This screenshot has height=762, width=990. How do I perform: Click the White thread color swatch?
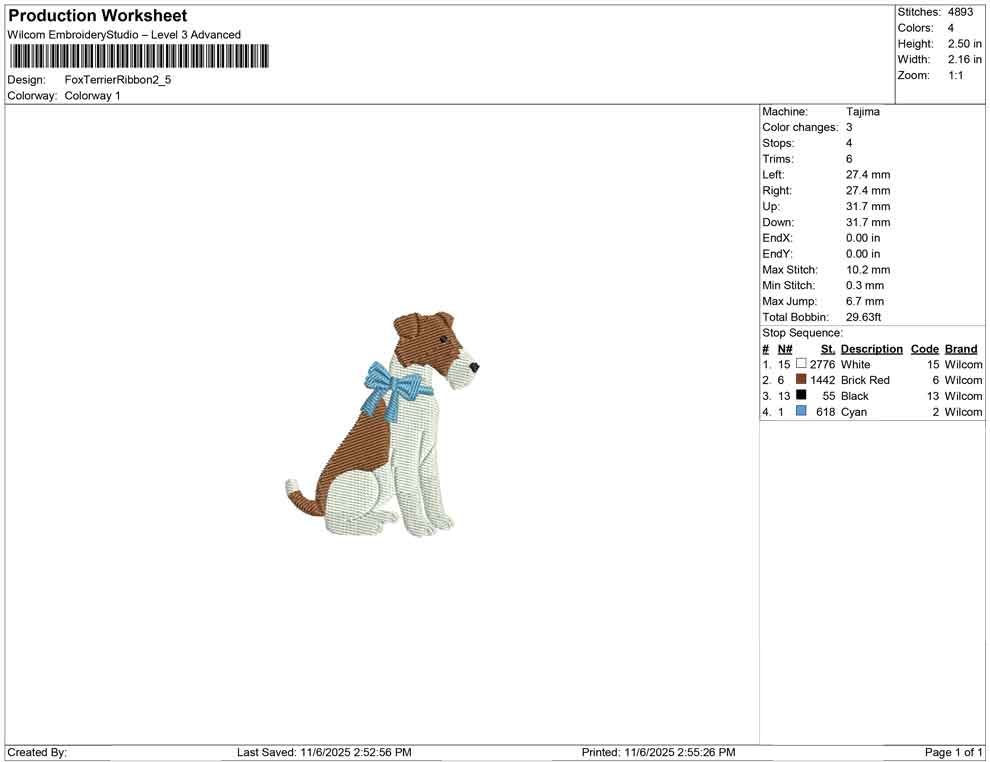tap(801, 364)
